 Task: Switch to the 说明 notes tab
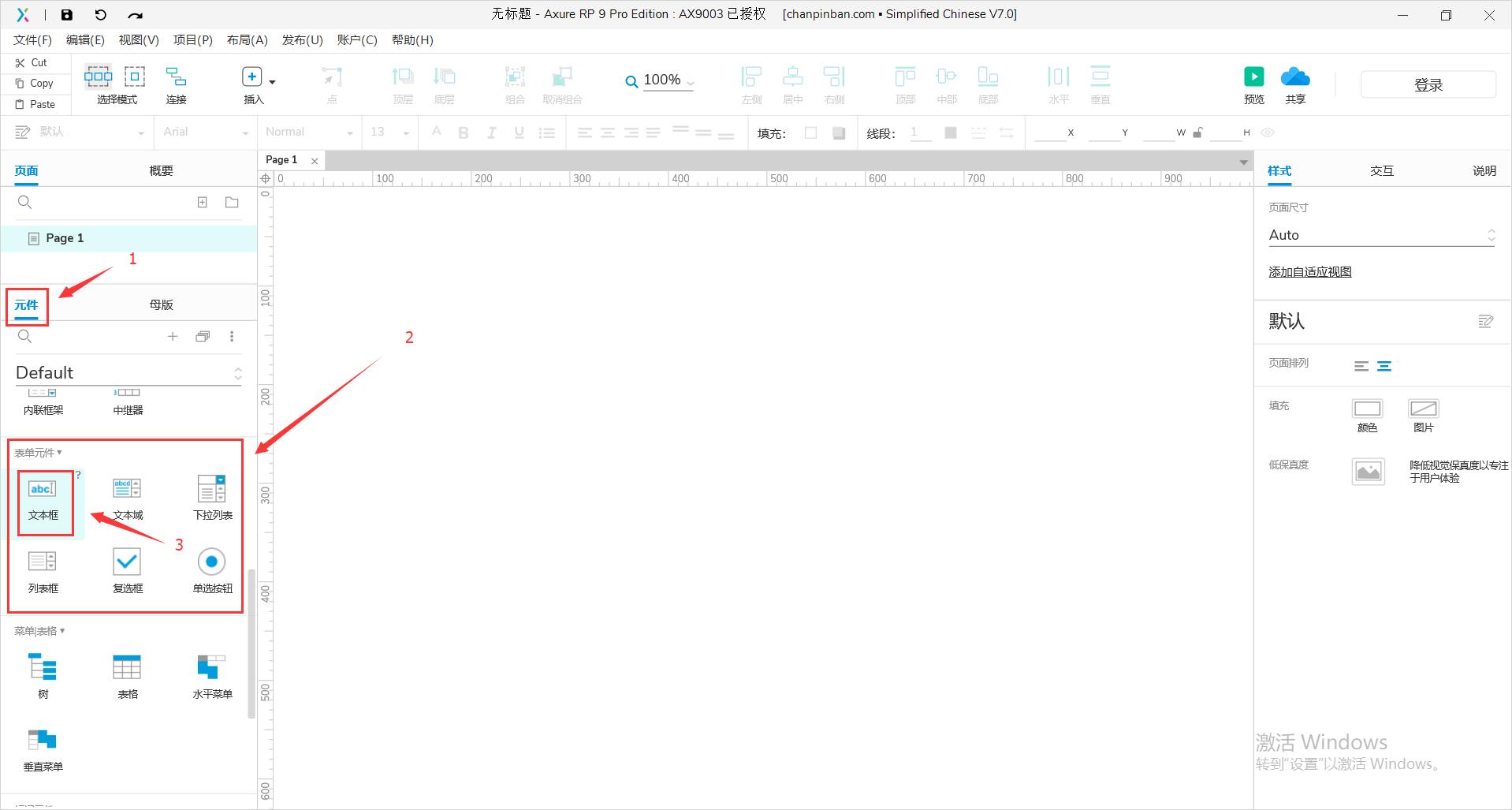click(1484, 170)
